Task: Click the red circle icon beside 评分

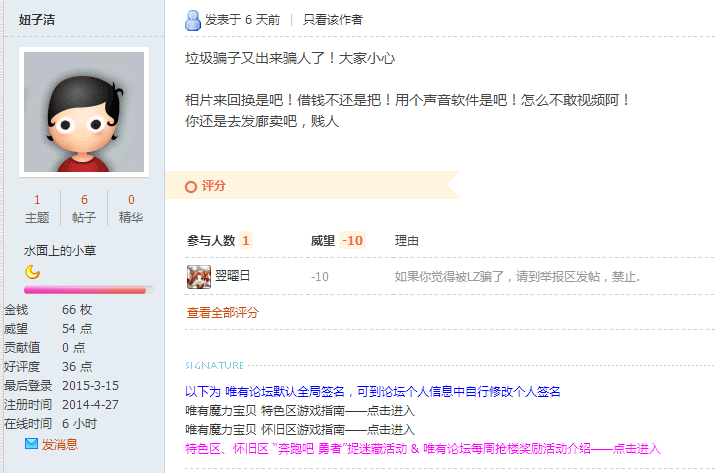Action: [x=191, y=186]
